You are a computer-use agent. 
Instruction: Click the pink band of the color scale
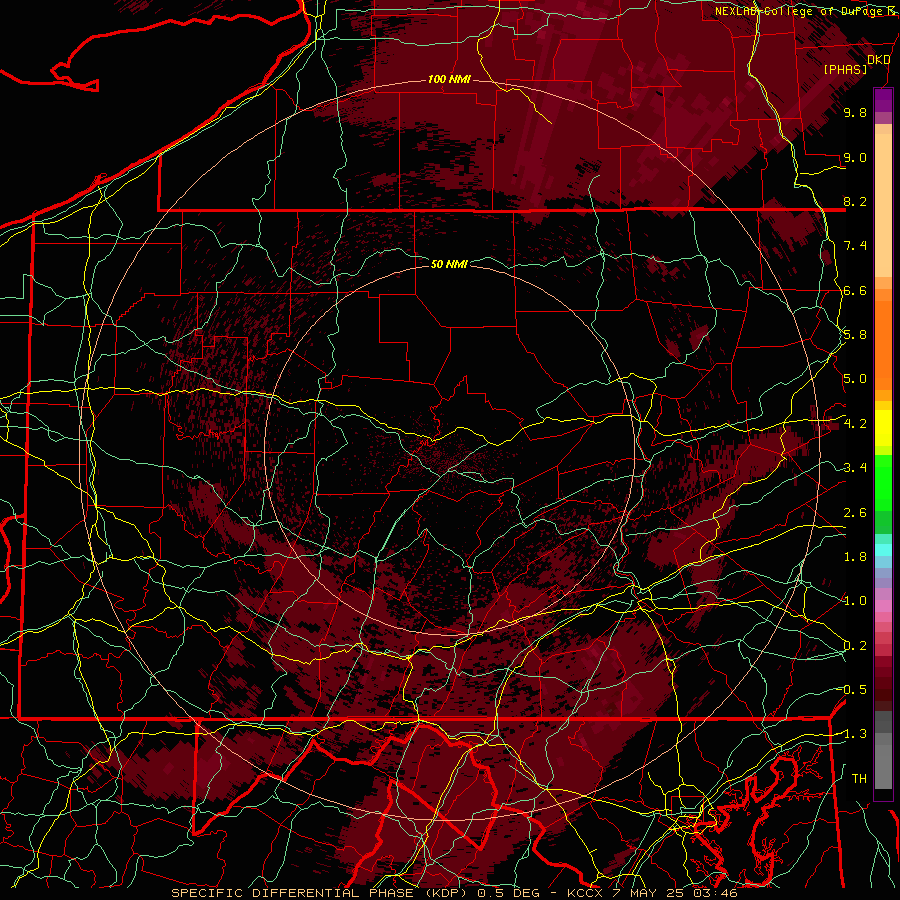coord(883,606)
